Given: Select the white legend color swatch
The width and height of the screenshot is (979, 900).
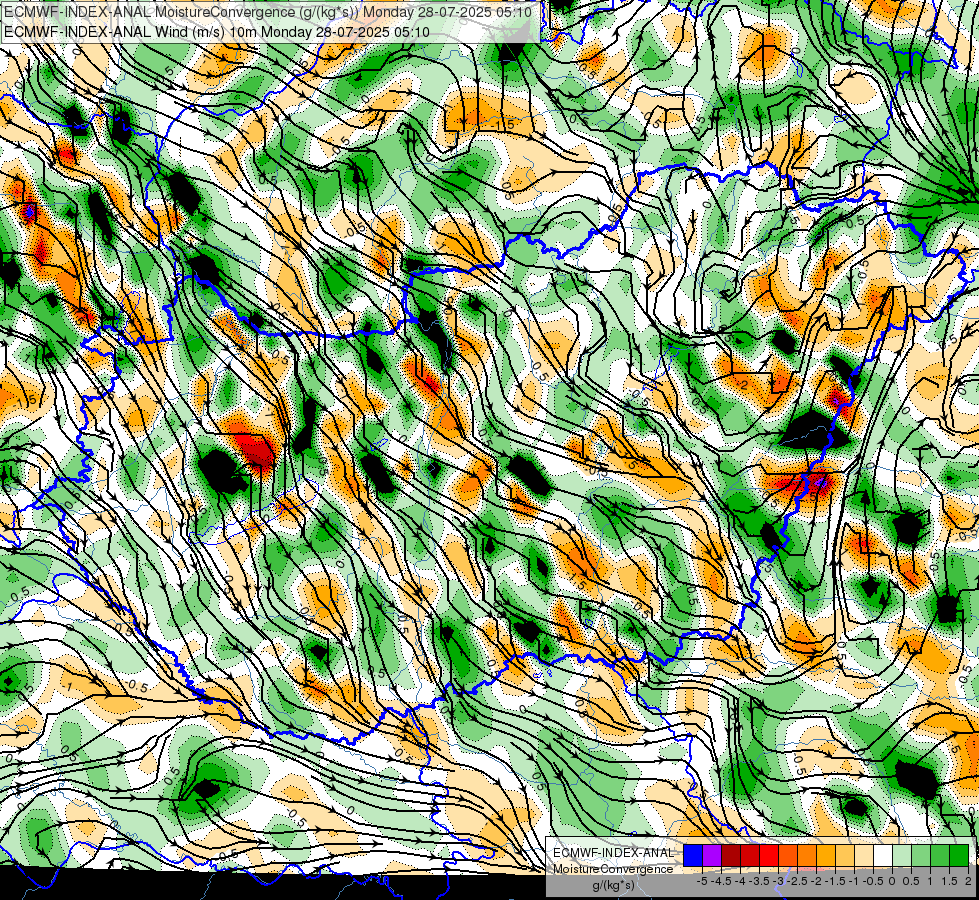Looking at the screenshot, I should click(x=883, y=855).
